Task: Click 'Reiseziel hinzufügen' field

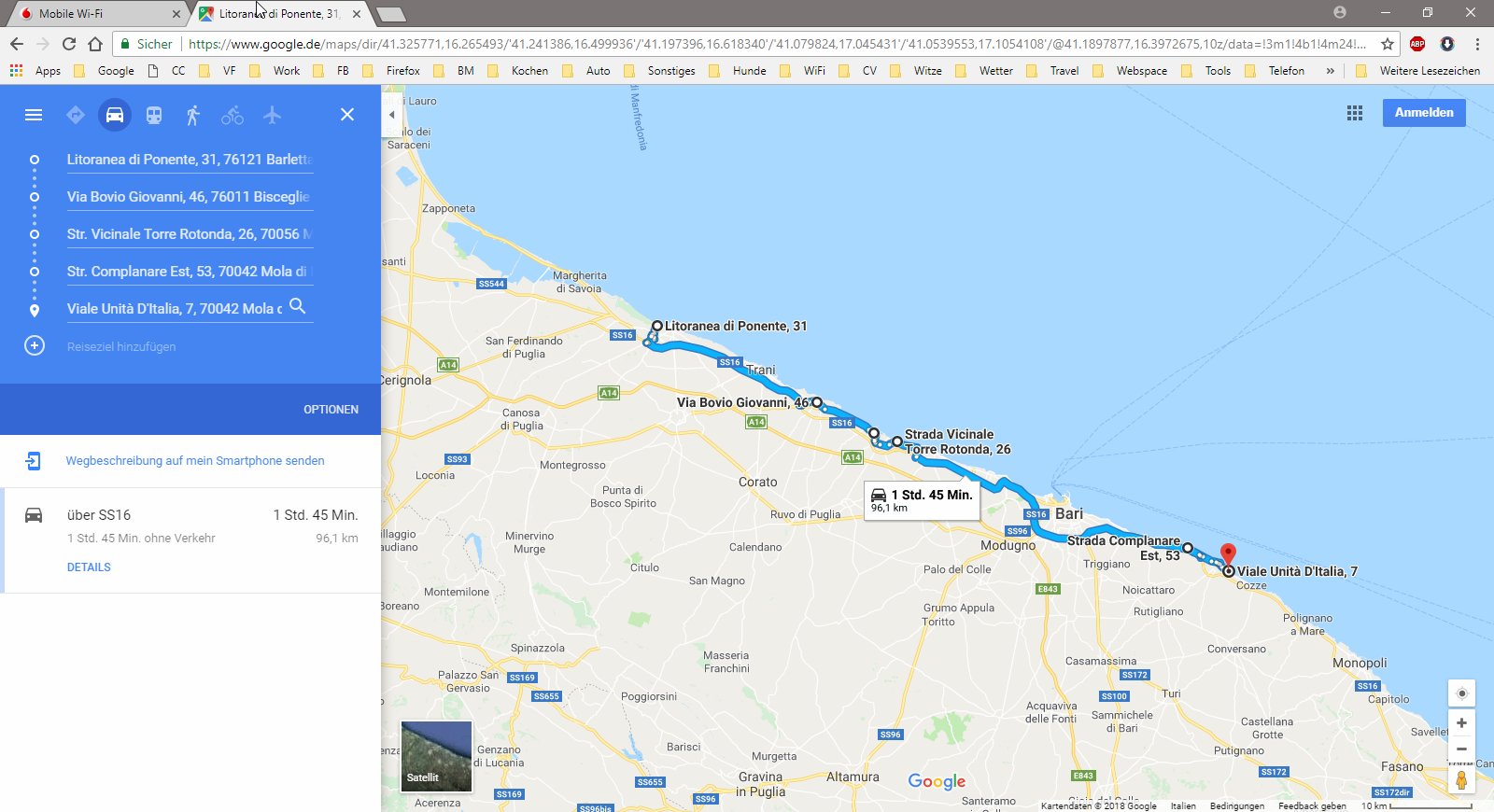Action: click(x=121, y=346)
